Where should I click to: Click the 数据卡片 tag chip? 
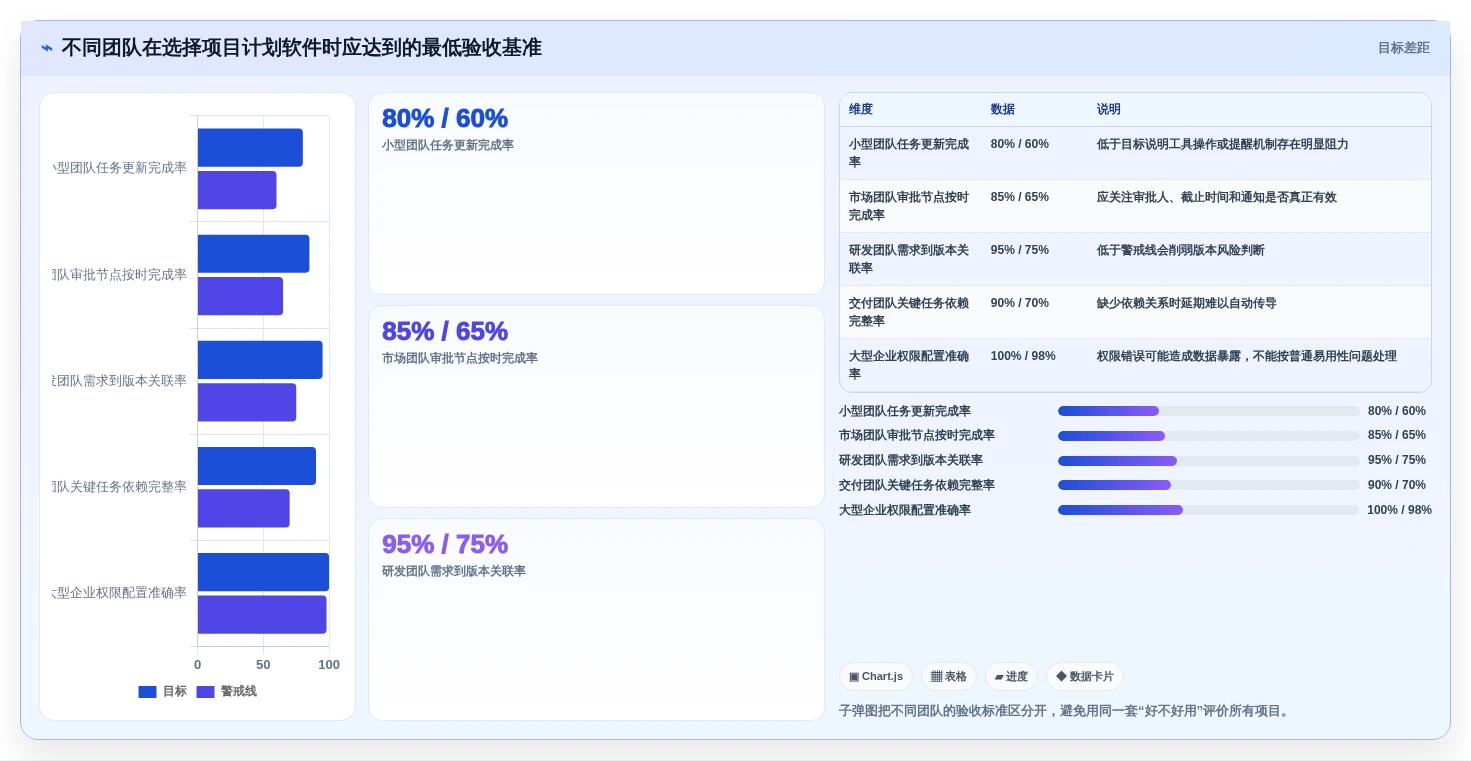pyautogui.click(x=1084, y=677)
